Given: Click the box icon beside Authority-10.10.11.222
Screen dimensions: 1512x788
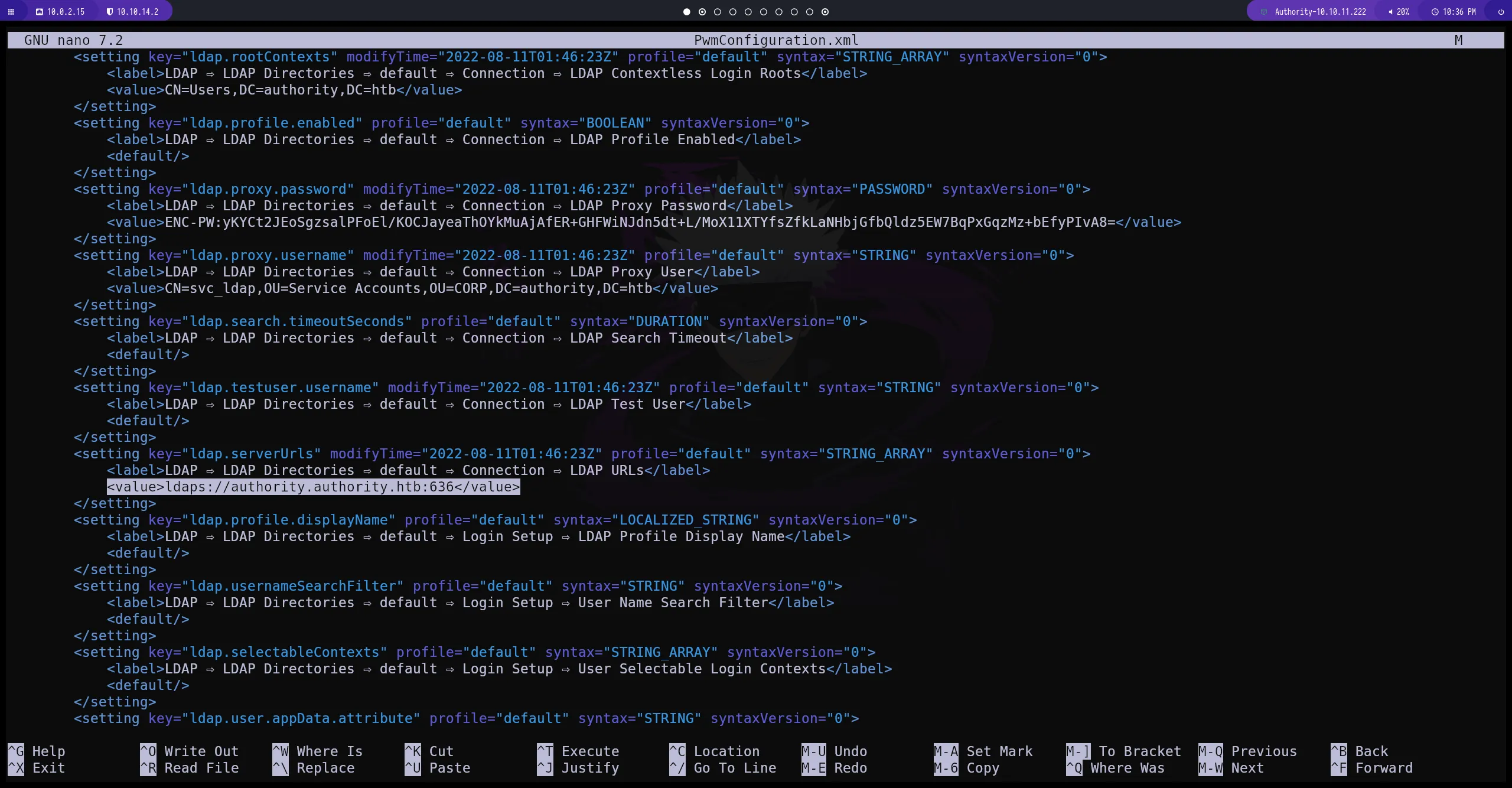Looking at the screenshot, I should (x=1265, y=11).
